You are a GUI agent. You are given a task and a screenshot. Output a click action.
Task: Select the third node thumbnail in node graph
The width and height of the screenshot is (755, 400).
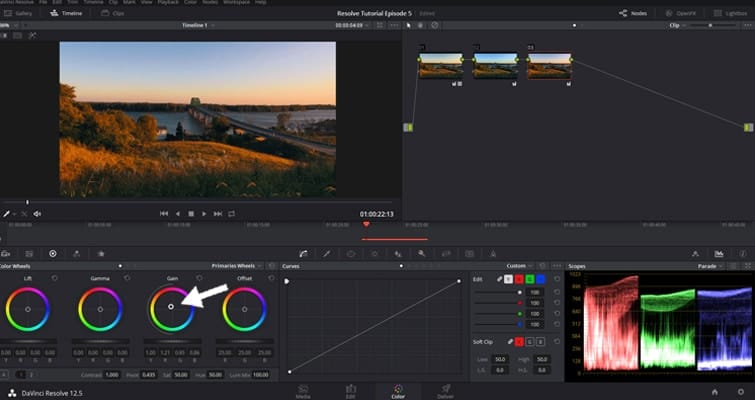pyautogui.click(x=549, y=65)
